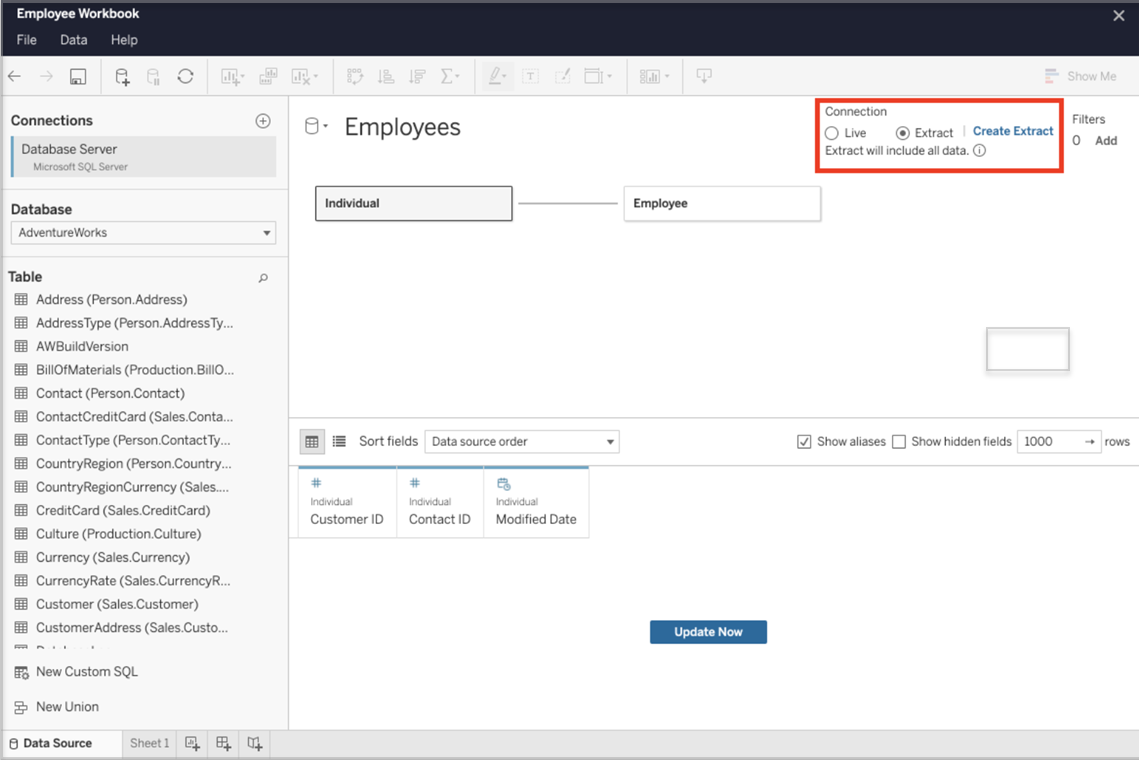Enable the Show hidden fields checkbox
1139x760 pixels.
click(898, 441)
